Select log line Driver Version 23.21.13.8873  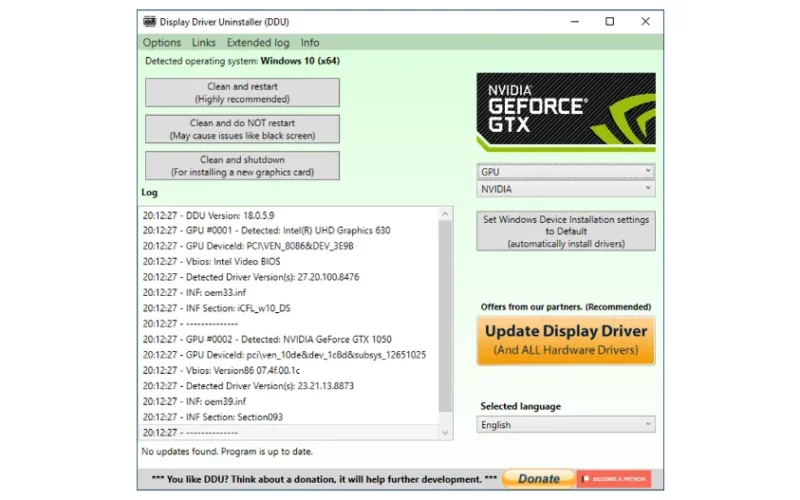click(288, 386)
